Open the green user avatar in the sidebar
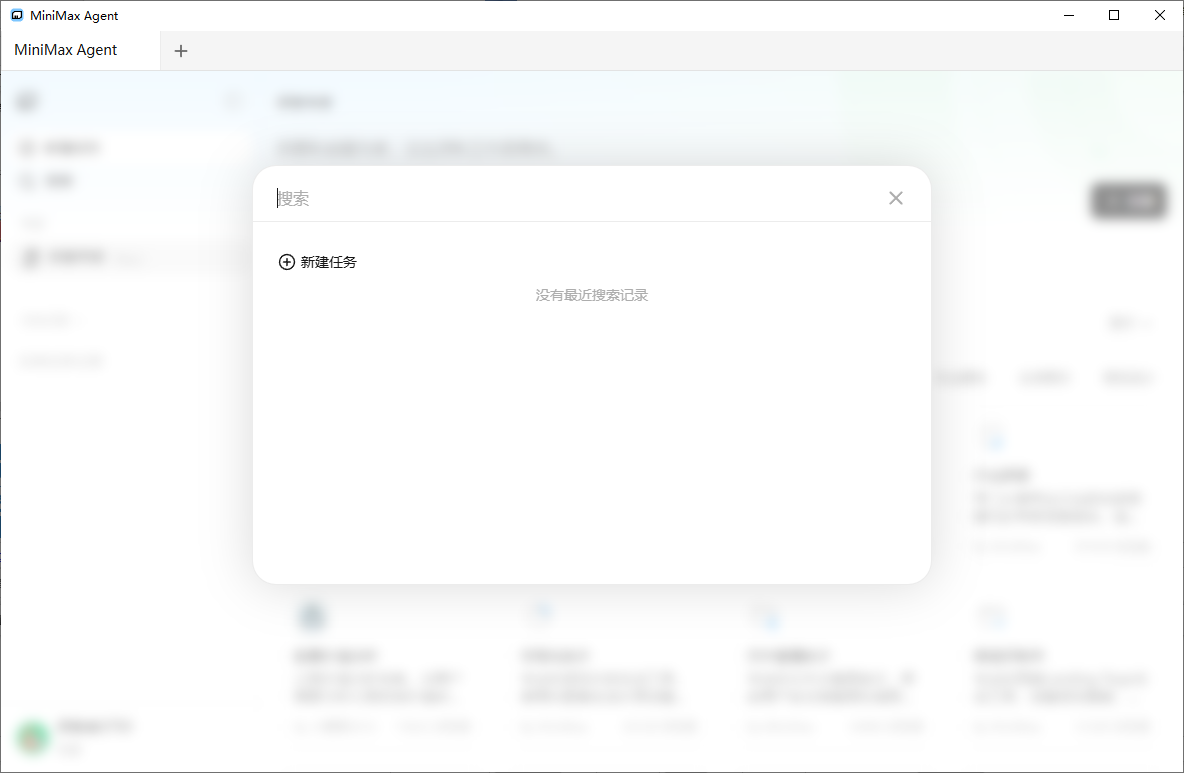Image resolution: width=1184 pixels, height=773 pixels. pyautogui.click(x=33, y=736)
